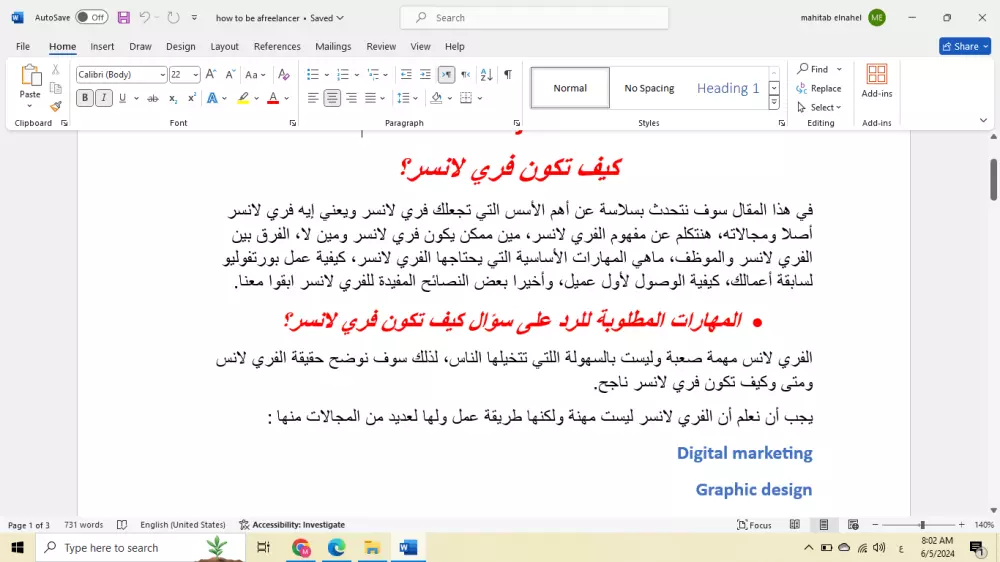Switch to the References tab

[x=277, y=47]
